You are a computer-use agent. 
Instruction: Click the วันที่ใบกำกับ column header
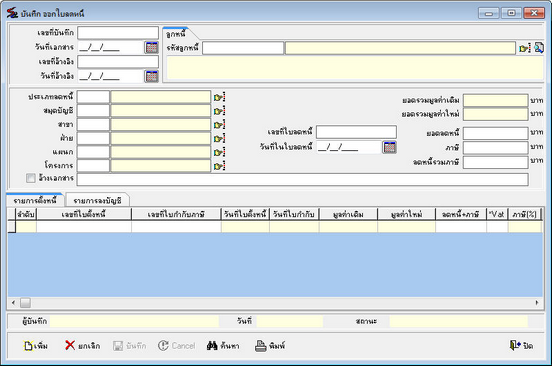point(294,214)
